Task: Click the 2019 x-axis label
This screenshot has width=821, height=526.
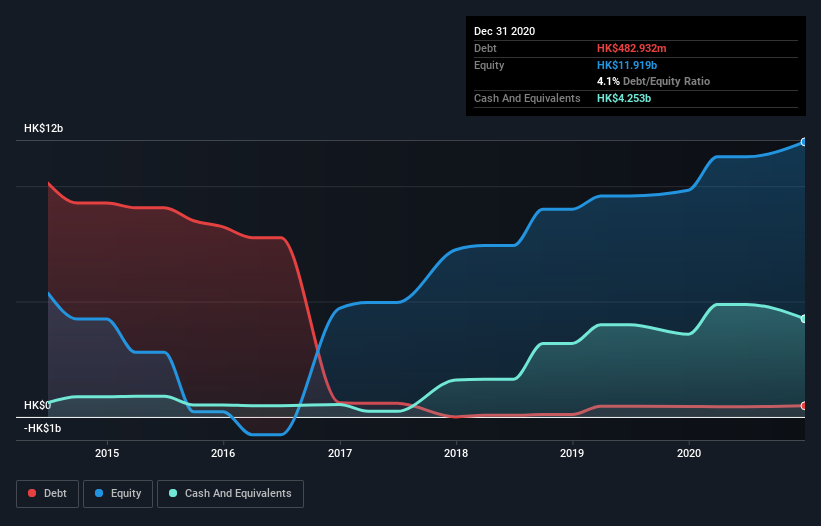Action: point(572,453)
